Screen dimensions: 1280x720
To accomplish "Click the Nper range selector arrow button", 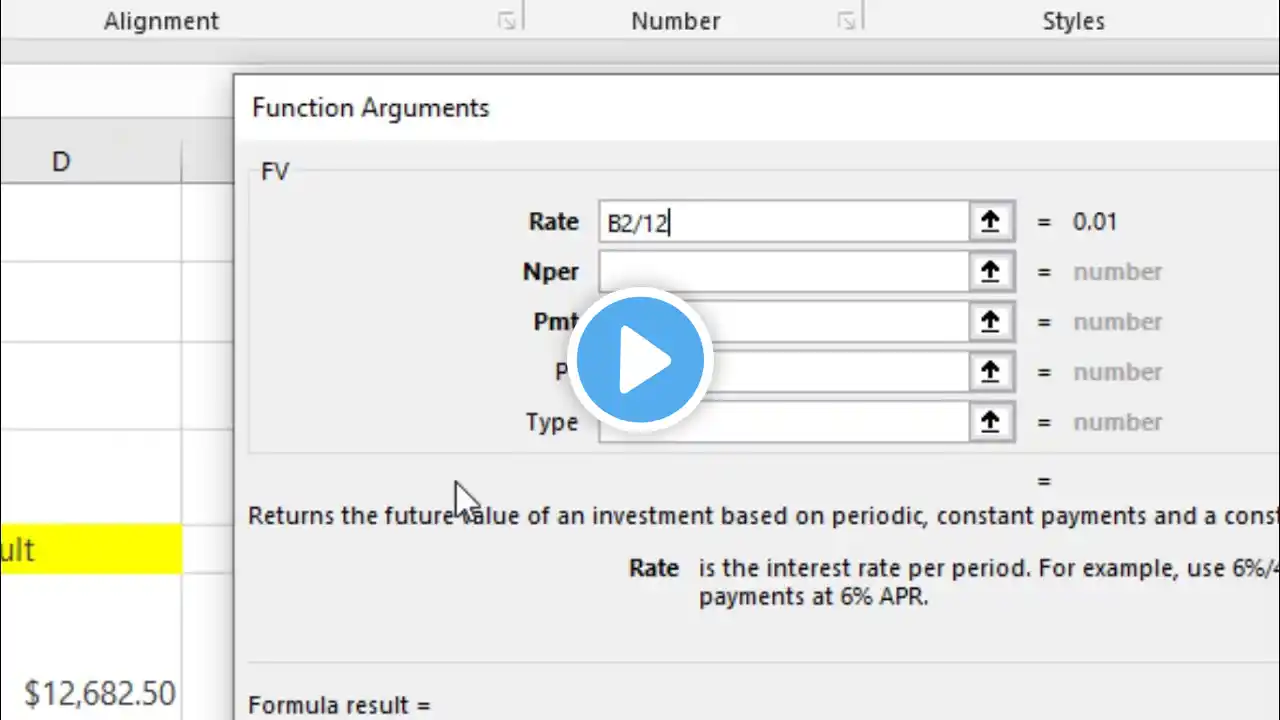I will click(x=990, y=272).
